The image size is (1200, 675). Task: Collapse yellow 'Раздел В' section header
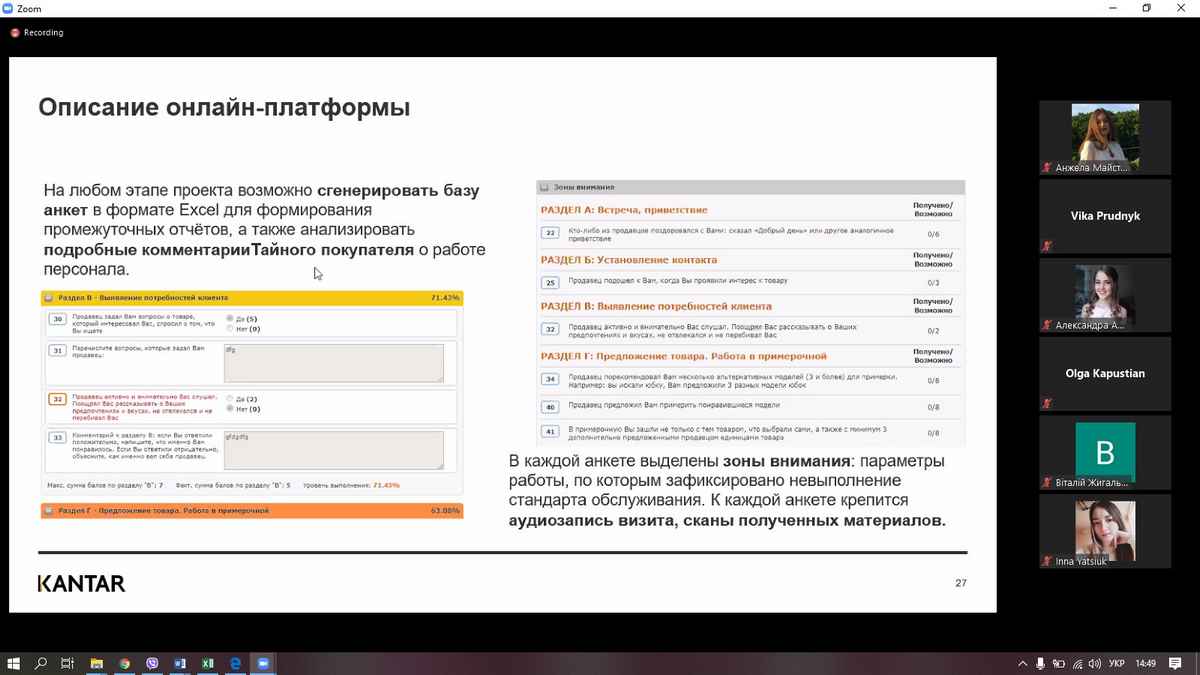pos(251,298)
